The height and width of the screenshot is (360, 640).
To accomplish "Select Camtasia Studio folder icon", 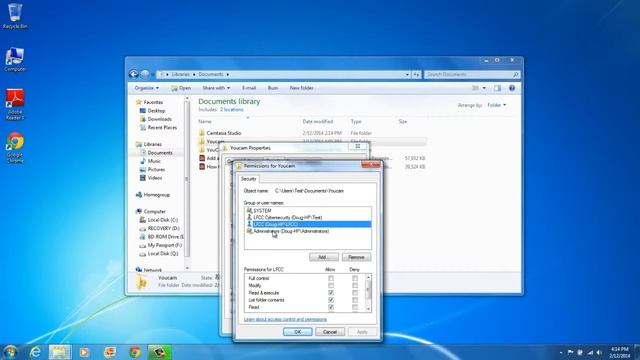I will (x=202, y=133).
